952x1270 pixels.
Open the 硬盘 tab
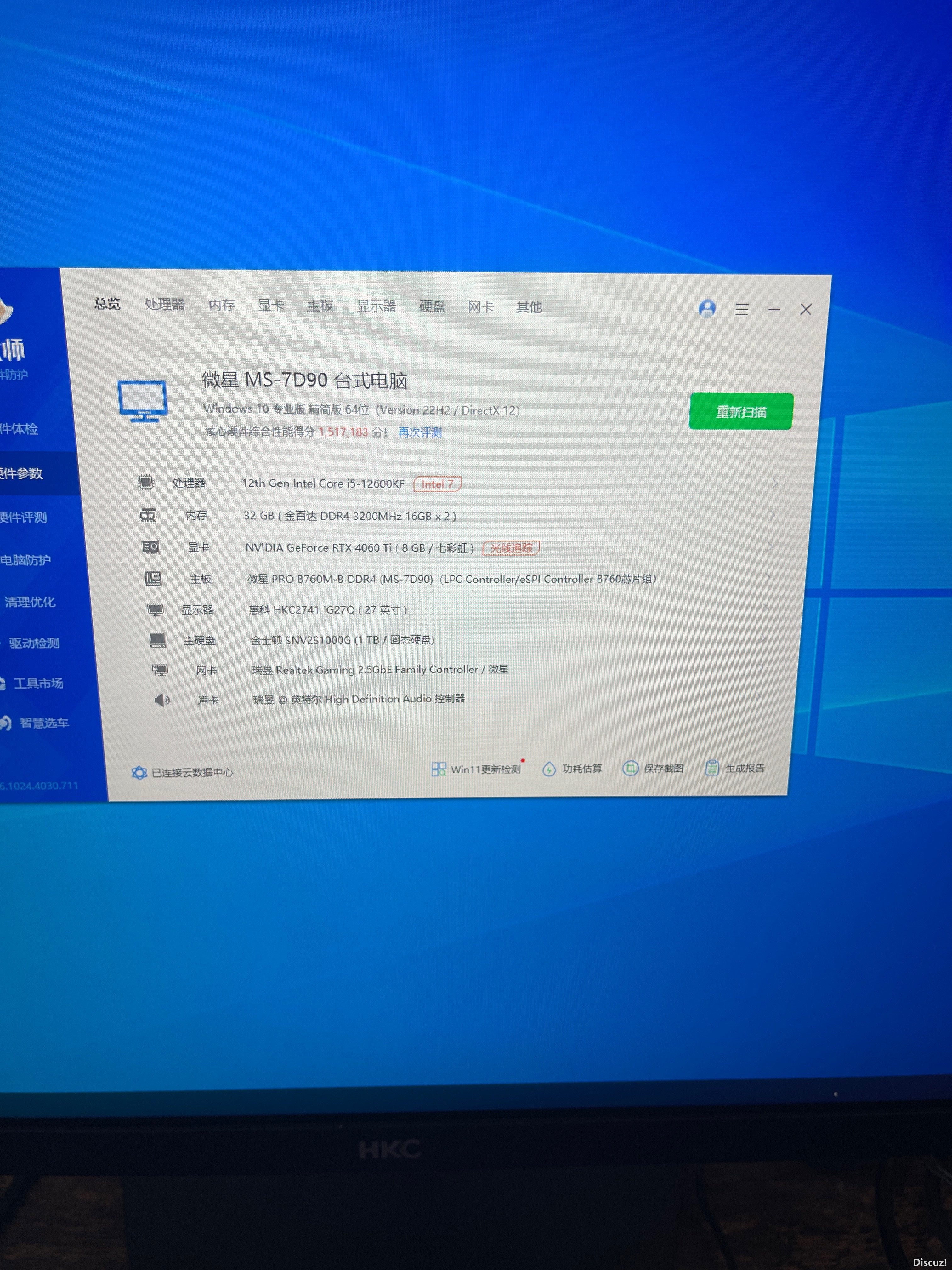click(x=432, y=306)
